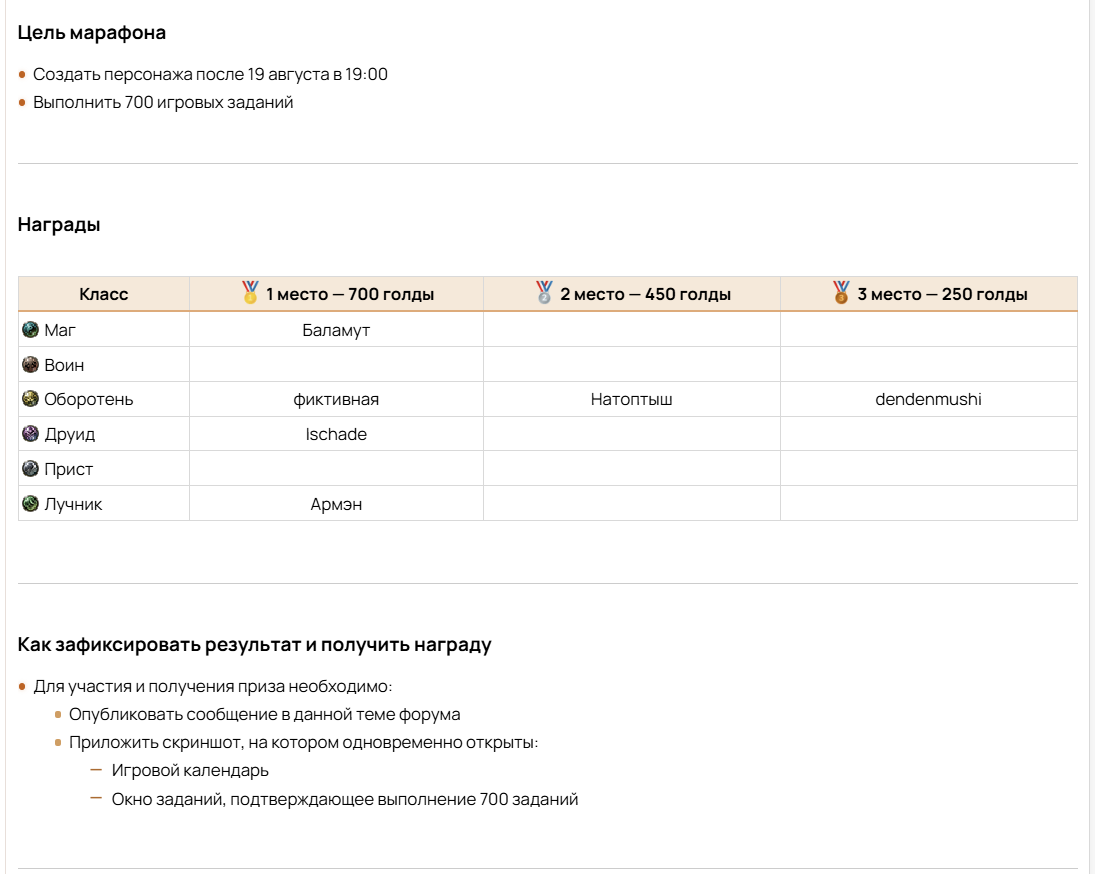Click the name 'Натоптыш'
The height and width of the screenshot is (874, 1095).
[x=631, y=399]
